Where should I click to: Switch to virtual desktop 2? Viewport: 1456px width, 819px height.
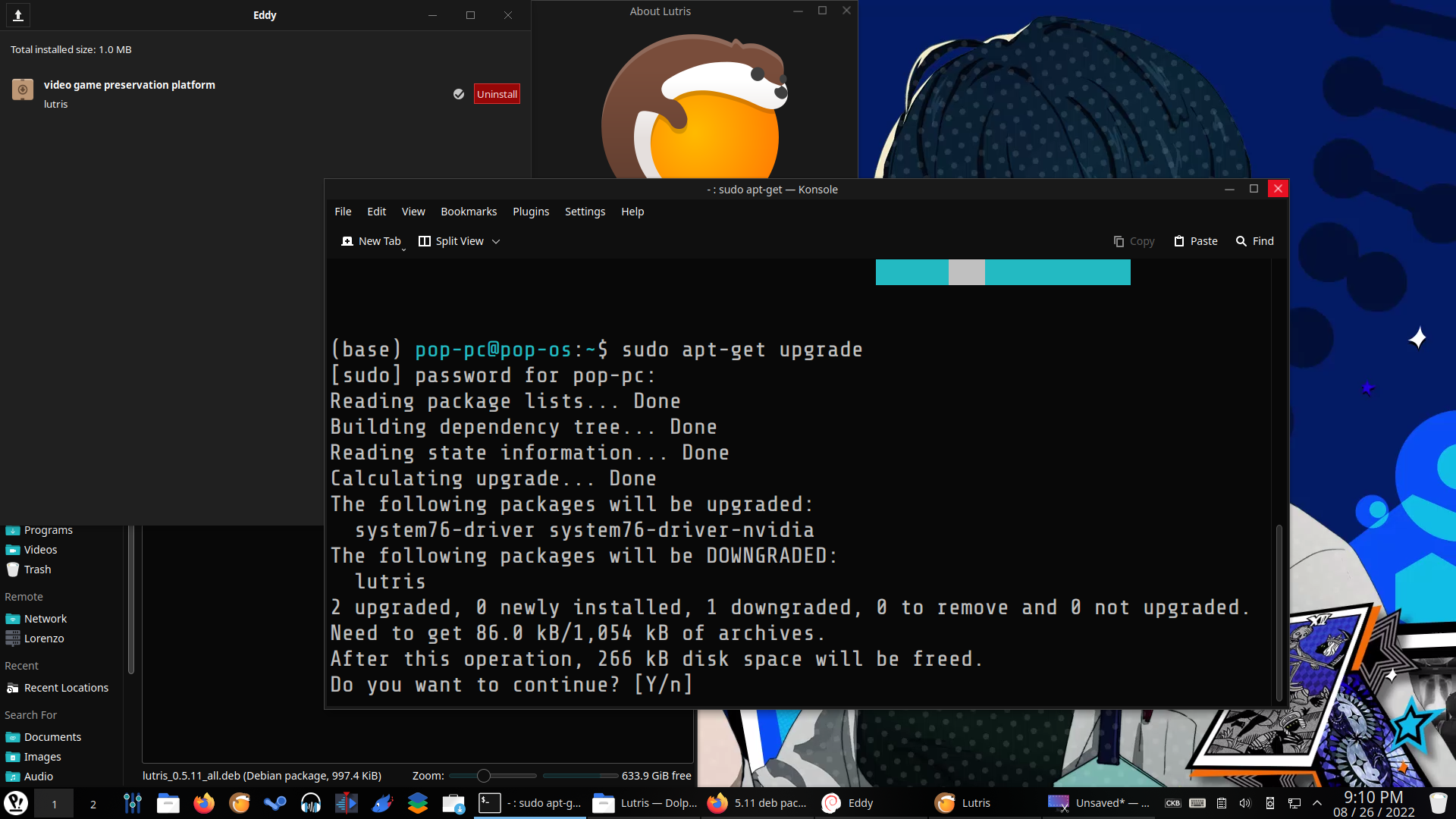(93, 804)
